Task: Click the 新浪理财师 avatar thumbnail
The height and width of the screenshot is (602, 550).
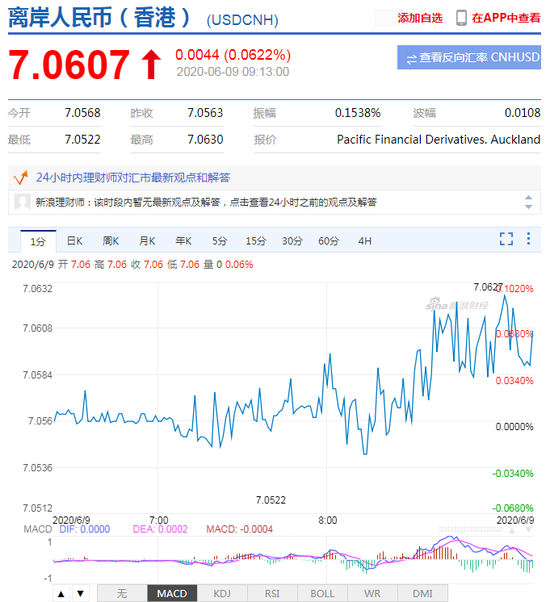Action: 22,202
